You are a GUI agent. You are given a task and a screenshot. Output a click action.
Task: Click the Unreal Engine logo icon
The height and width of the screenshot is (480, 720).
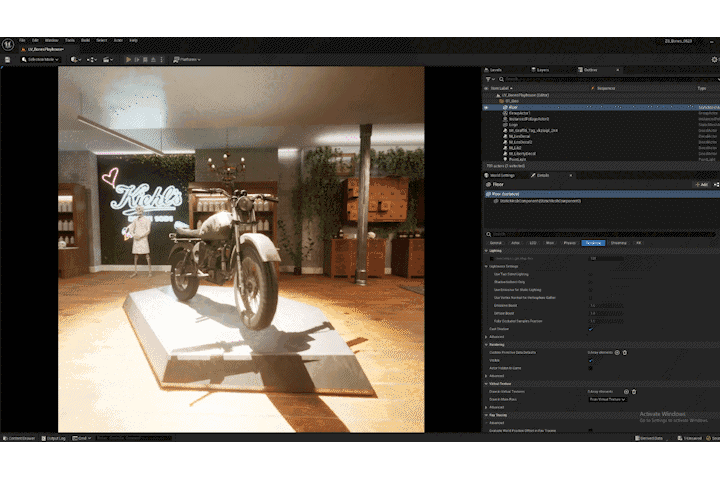point(8,45)
